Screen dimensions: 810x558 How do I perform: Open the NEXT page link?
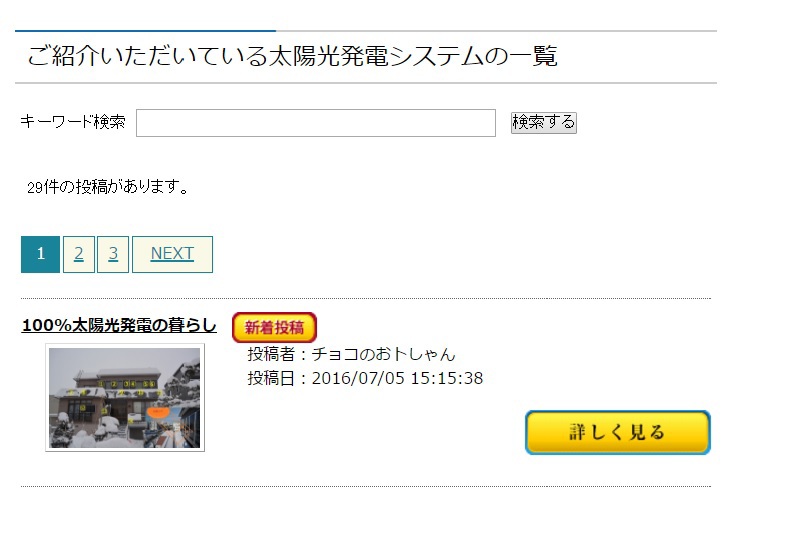tap(172, 254)
